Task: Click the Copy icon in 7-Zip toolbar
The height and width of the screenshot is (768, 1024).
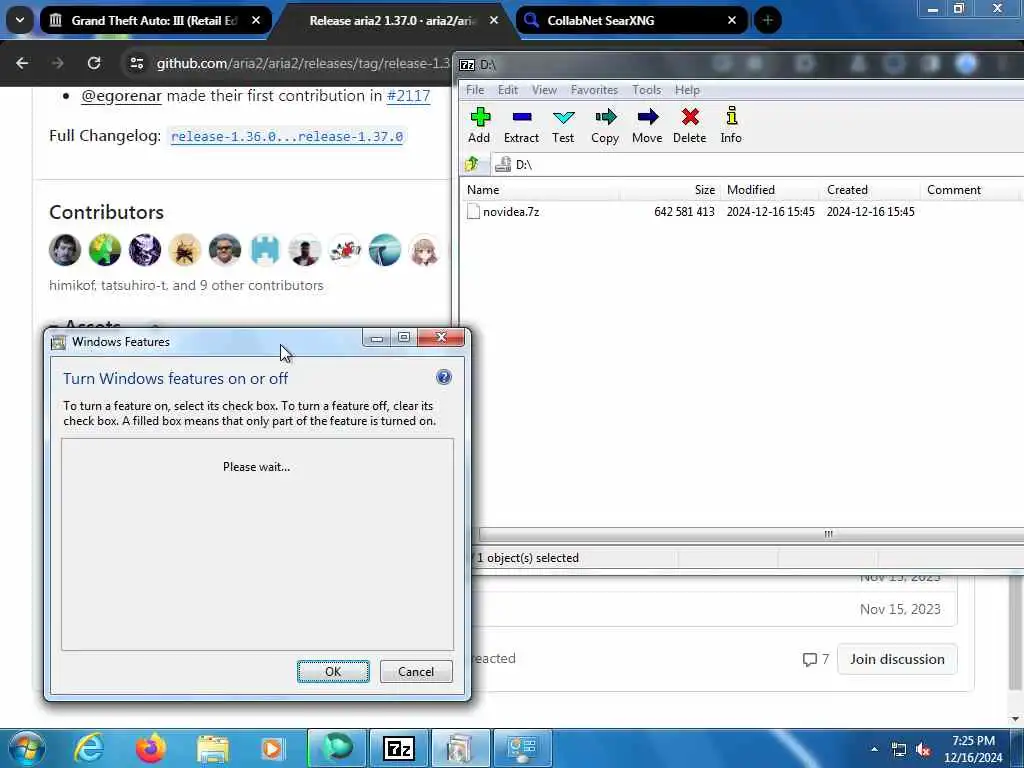Action: coord(605,125)
